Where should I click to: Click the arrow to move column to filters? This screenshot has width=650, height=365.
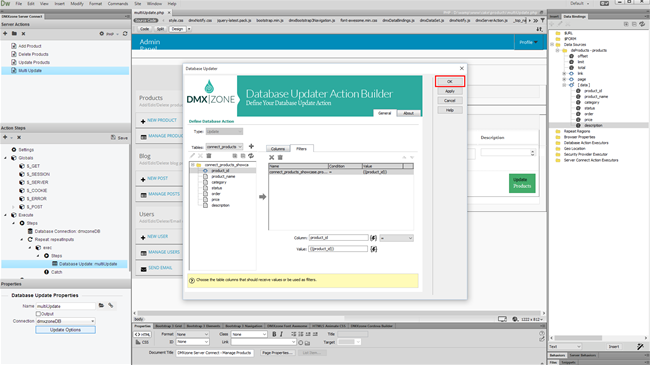pyautogui.click(x=262, y=197)
